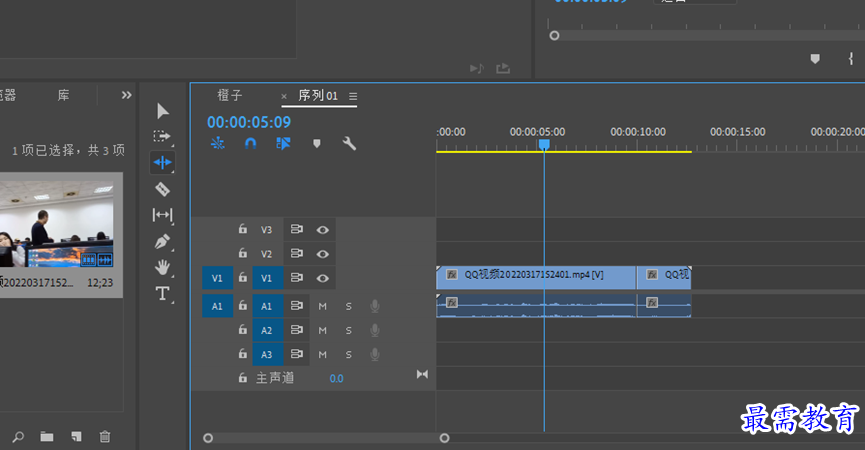This screenshot has height=450, width=865.
Task: Toggle sync lock for A2
Action: click(x=297, y=329)
